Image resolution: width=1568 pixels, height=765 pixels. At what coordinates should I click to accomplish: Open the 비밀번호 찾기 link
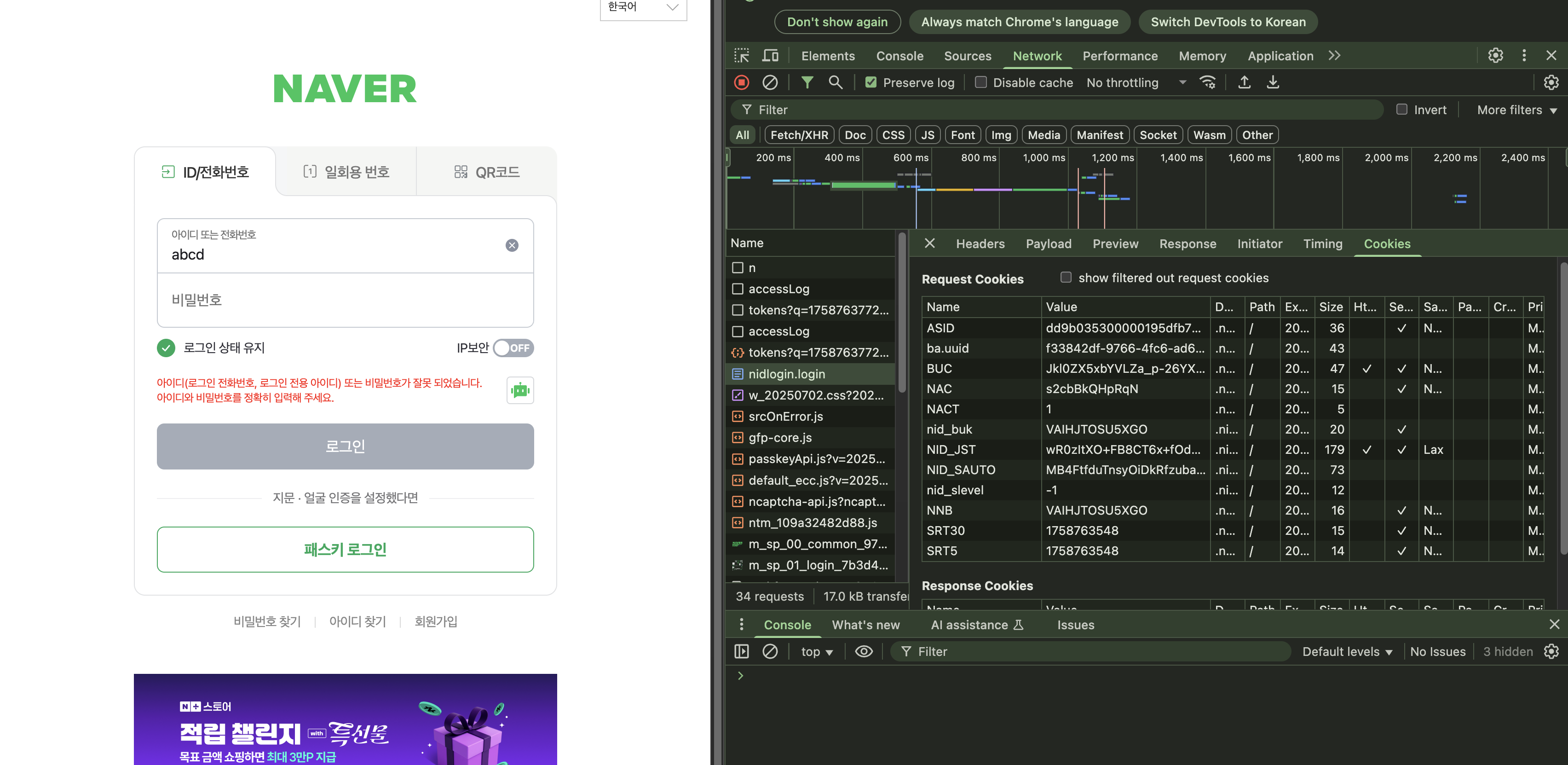pyautogui.click(x=267, y=621)
